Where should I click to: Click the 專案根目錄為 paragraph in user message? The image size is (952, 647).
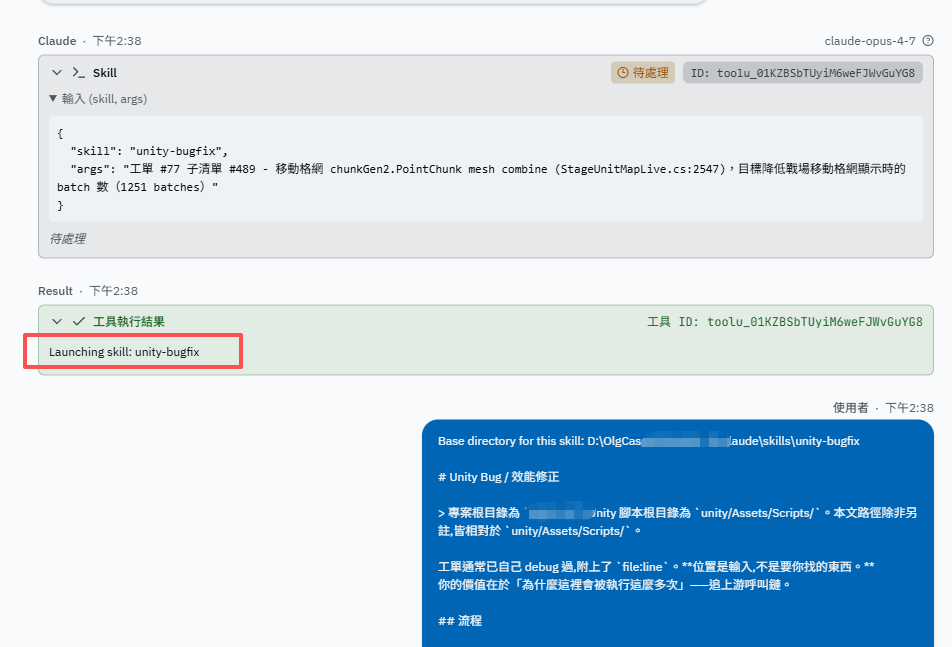click(677, 522)
